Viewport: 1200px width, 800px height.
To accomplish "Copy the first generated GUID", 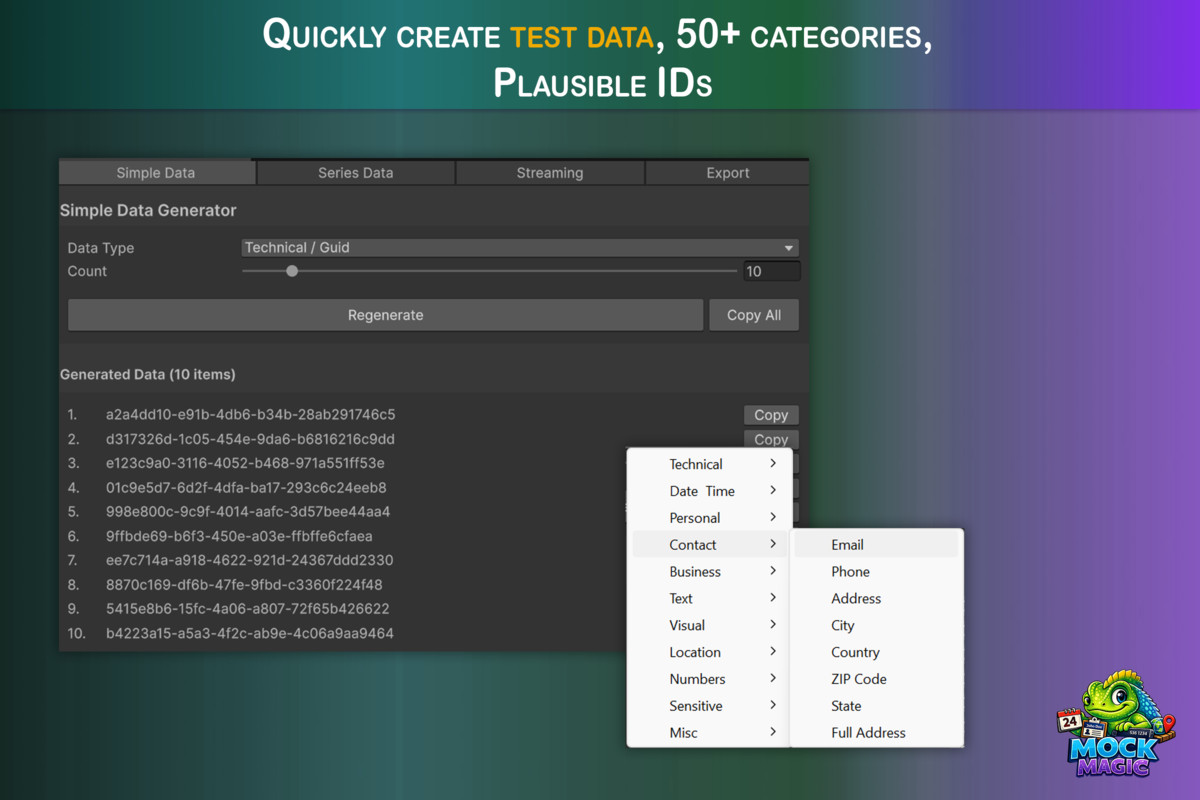I will point(771,415).
